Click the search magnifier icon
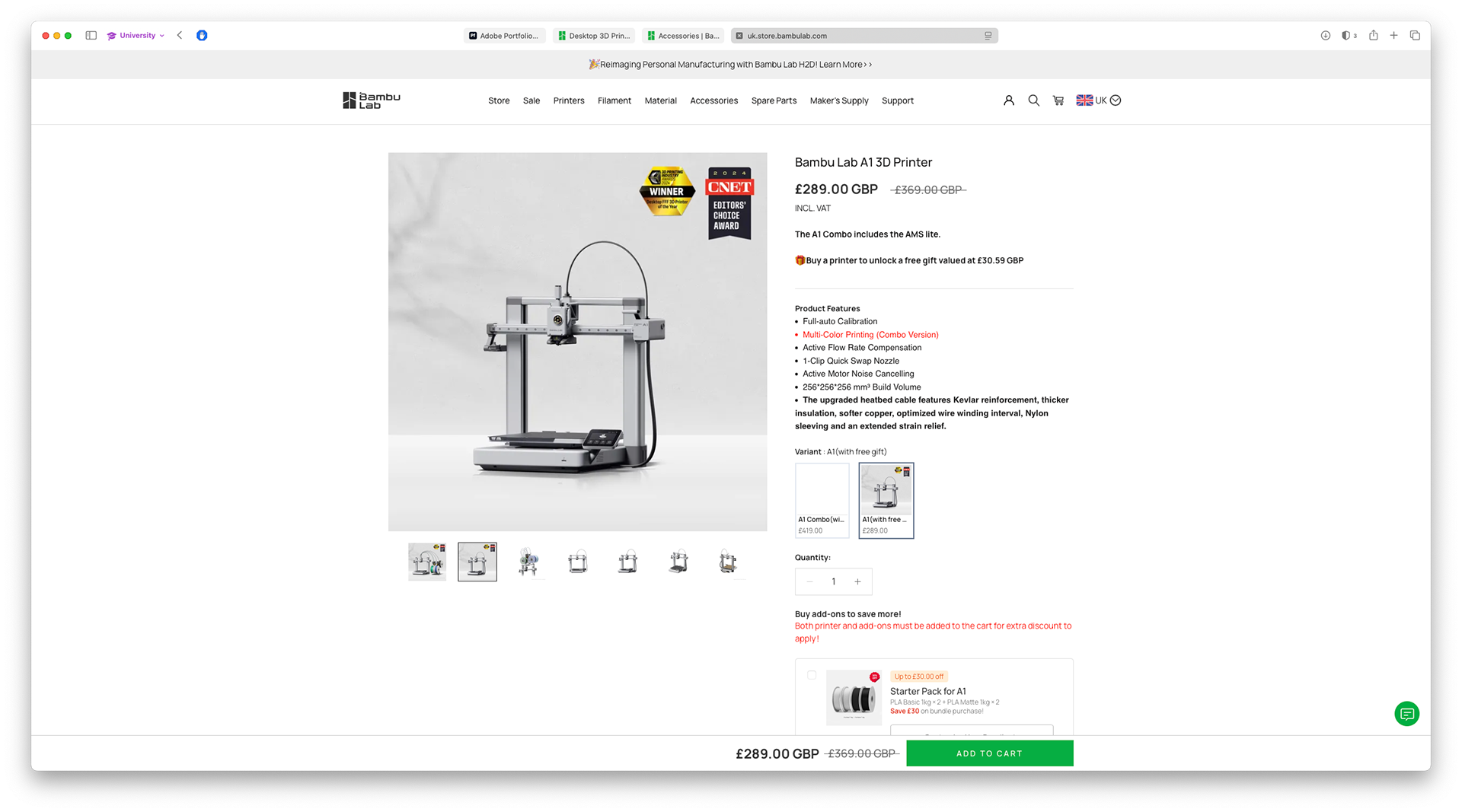 click(x=1033, y=100)
